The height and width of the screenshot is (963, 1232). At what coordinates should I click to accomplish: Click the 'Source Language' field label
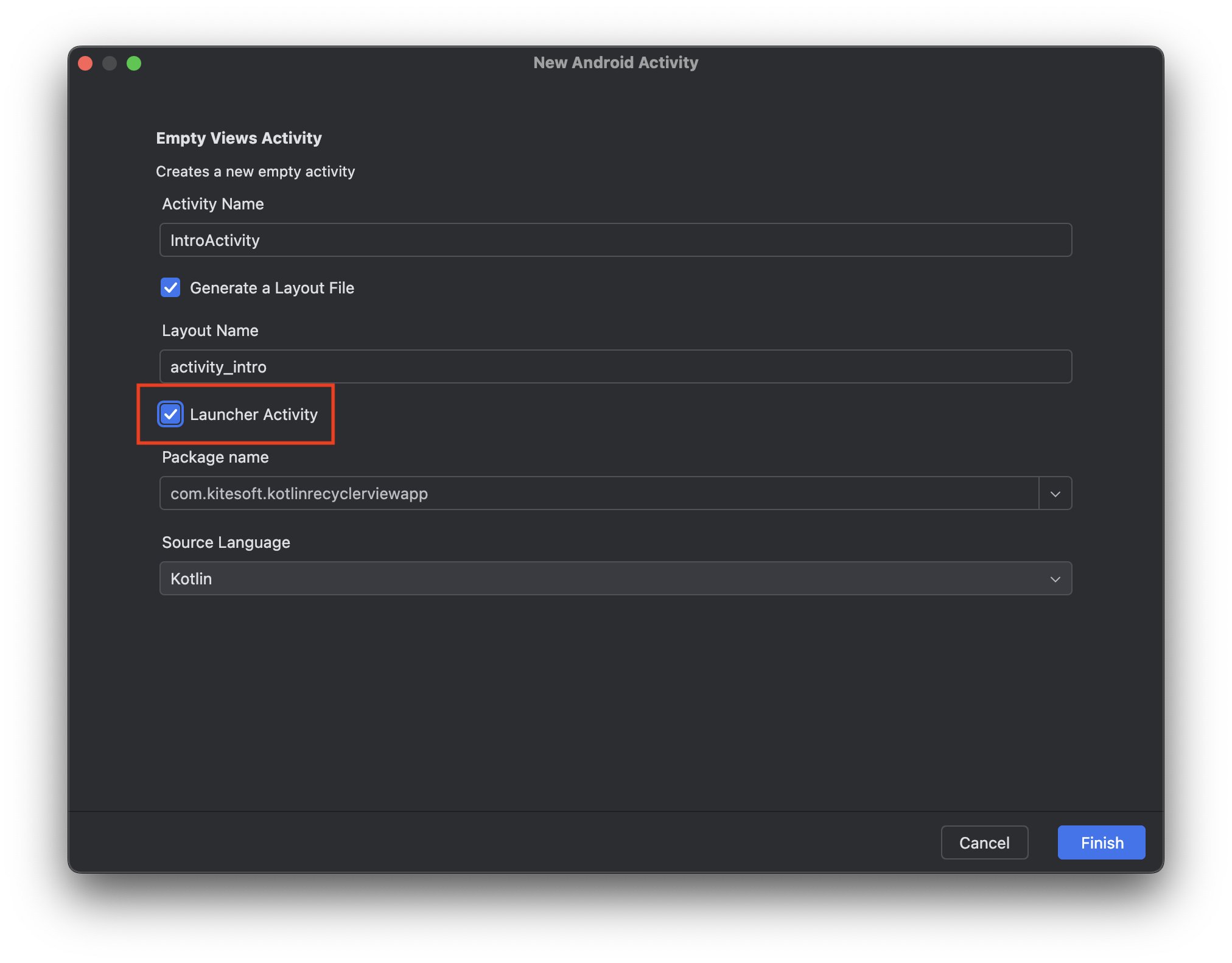[x=226, y=542]
